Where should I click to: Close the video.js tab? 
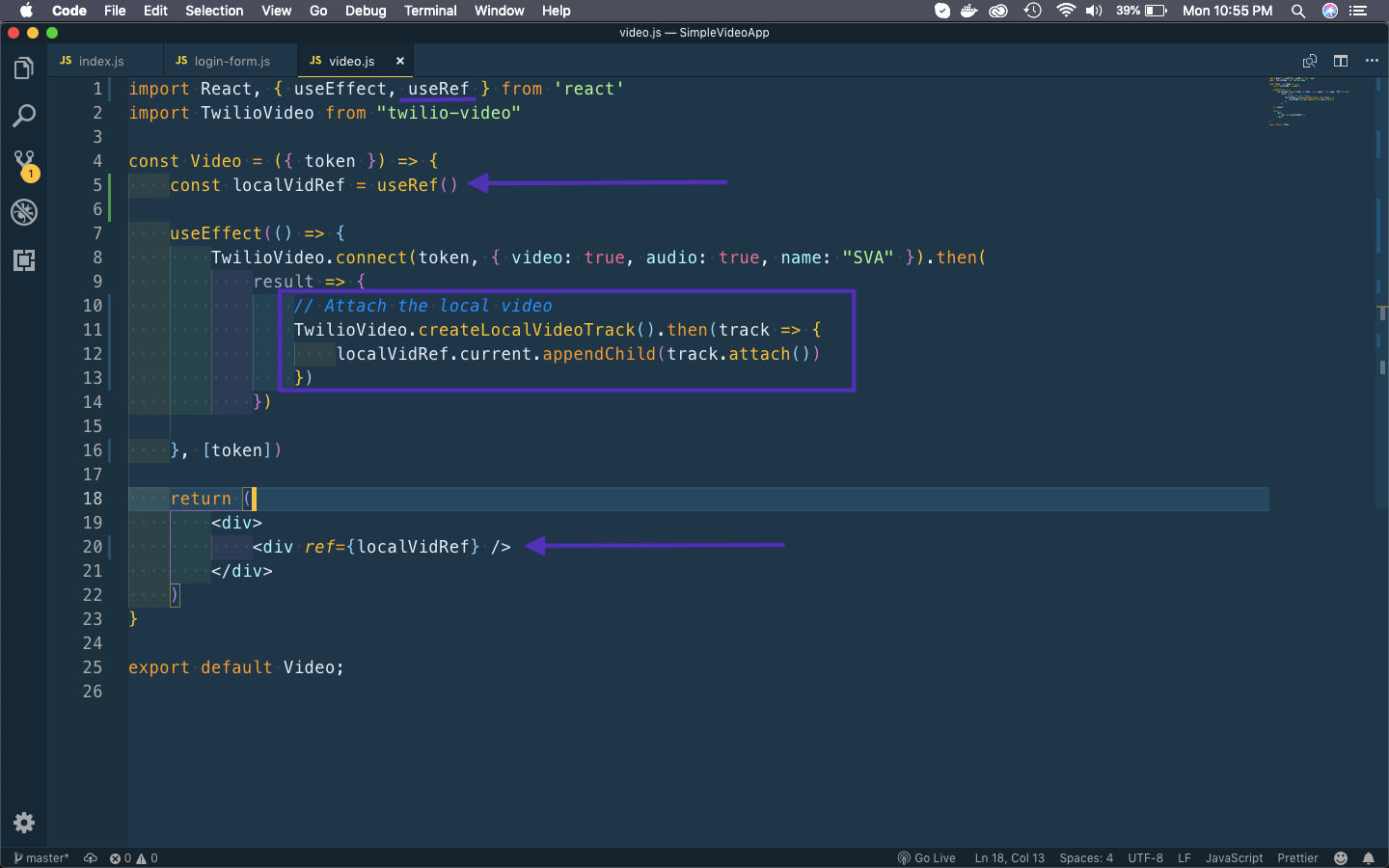[400, 61]
